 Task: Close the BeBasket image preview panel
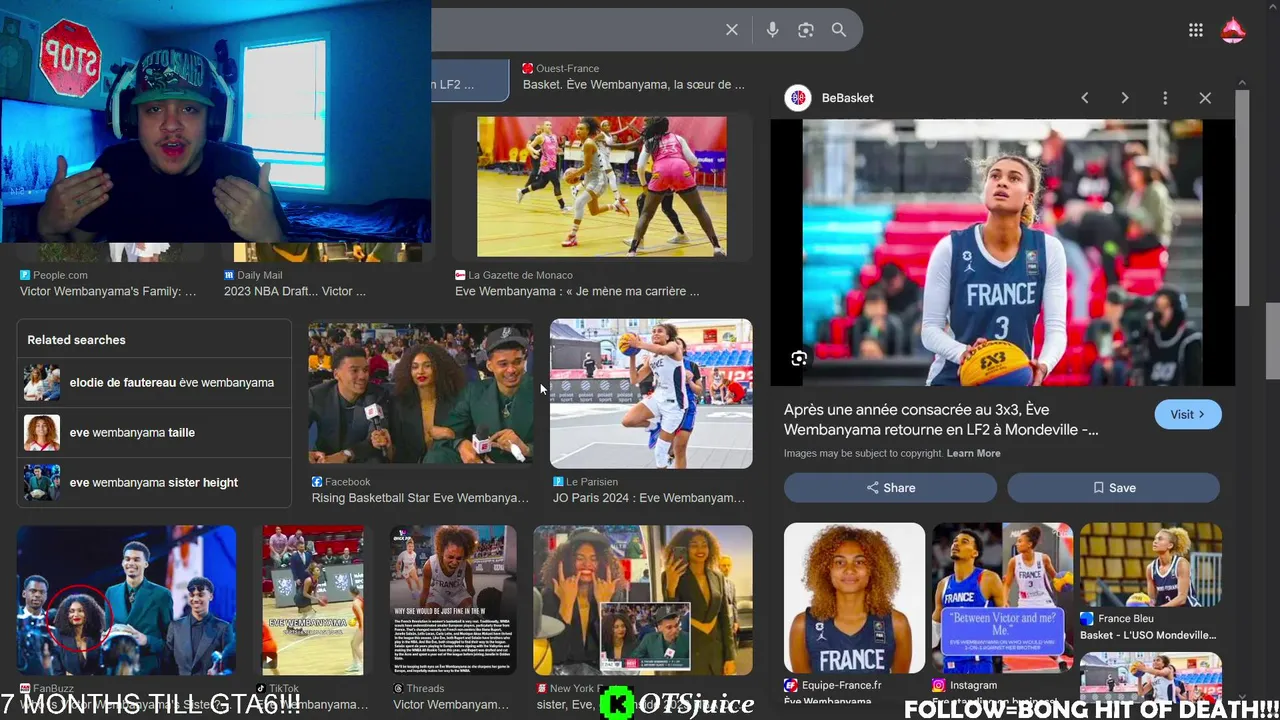1205,98
